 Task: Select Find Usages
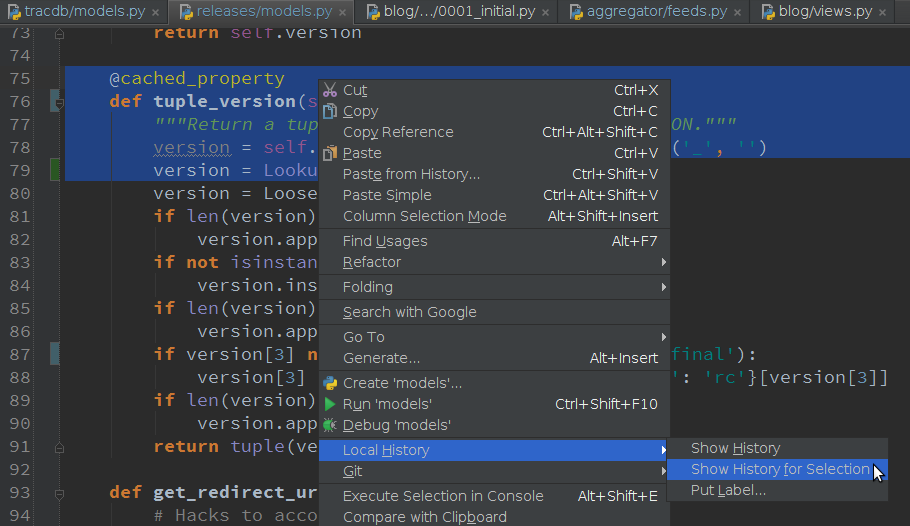click(494, 241)
